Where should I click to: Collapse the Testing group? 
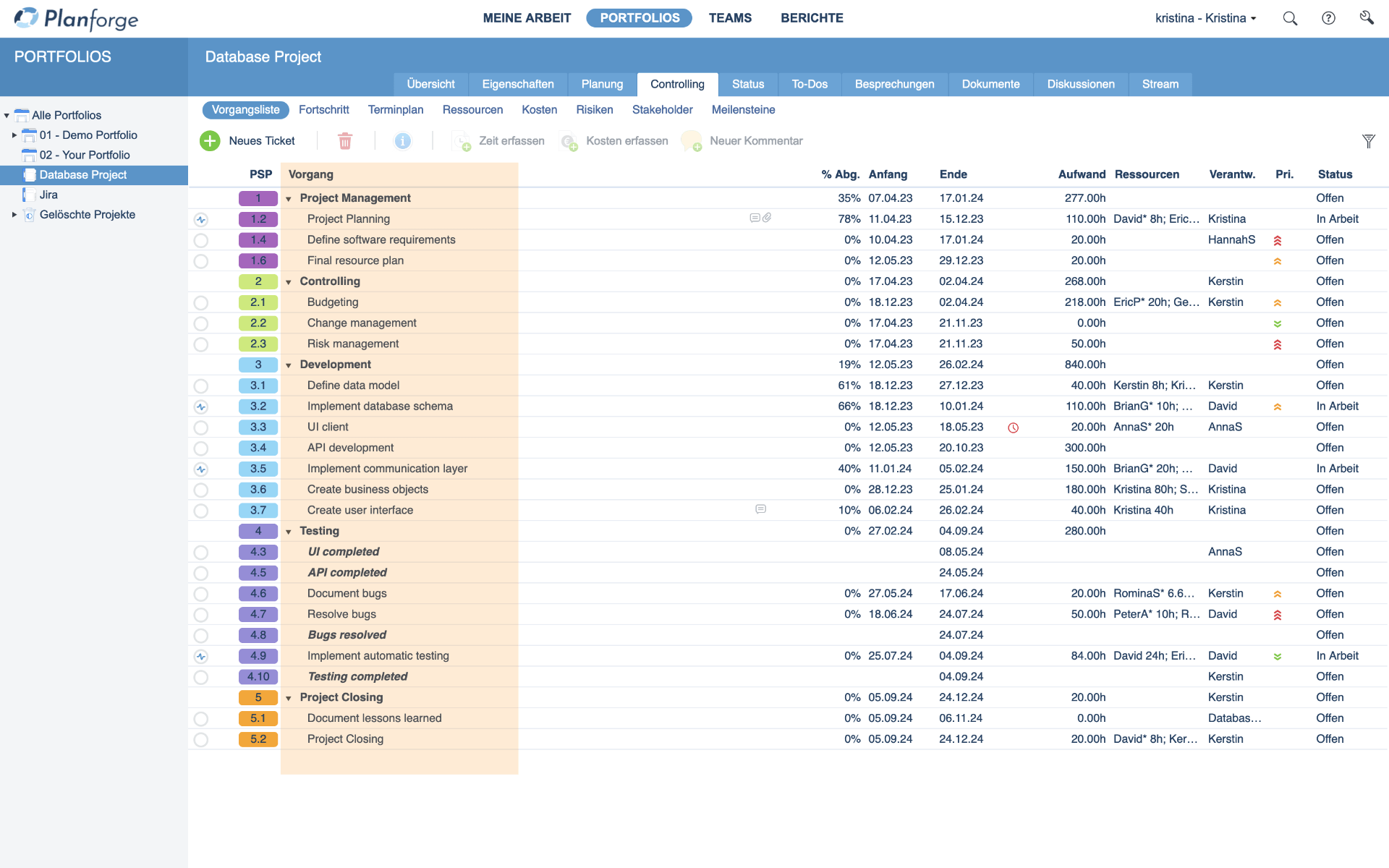pyautogui.click(x=289, y=532)
